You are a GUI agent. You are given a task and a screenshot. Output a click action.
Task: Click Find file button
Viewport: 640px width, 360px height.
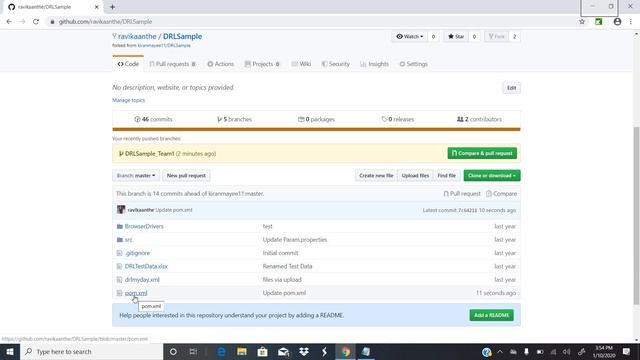(x=447, y=176)
